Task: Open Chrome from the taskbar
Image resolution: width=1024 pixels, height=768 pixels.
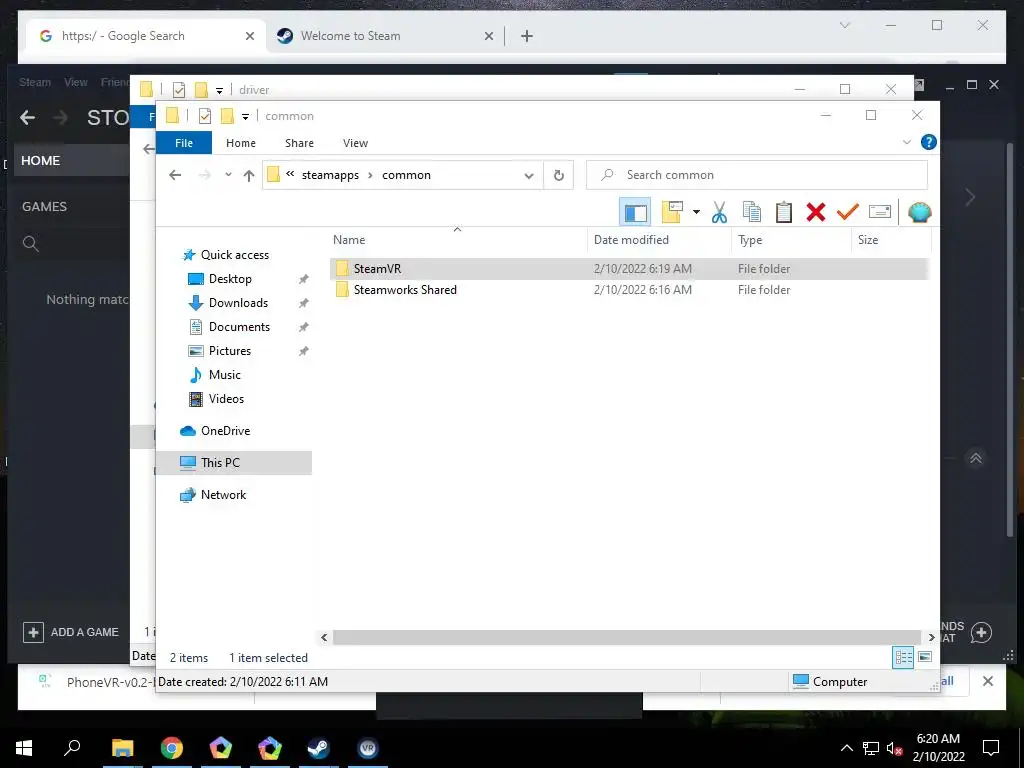Action: pyautogui.click(x=172, y=748)
